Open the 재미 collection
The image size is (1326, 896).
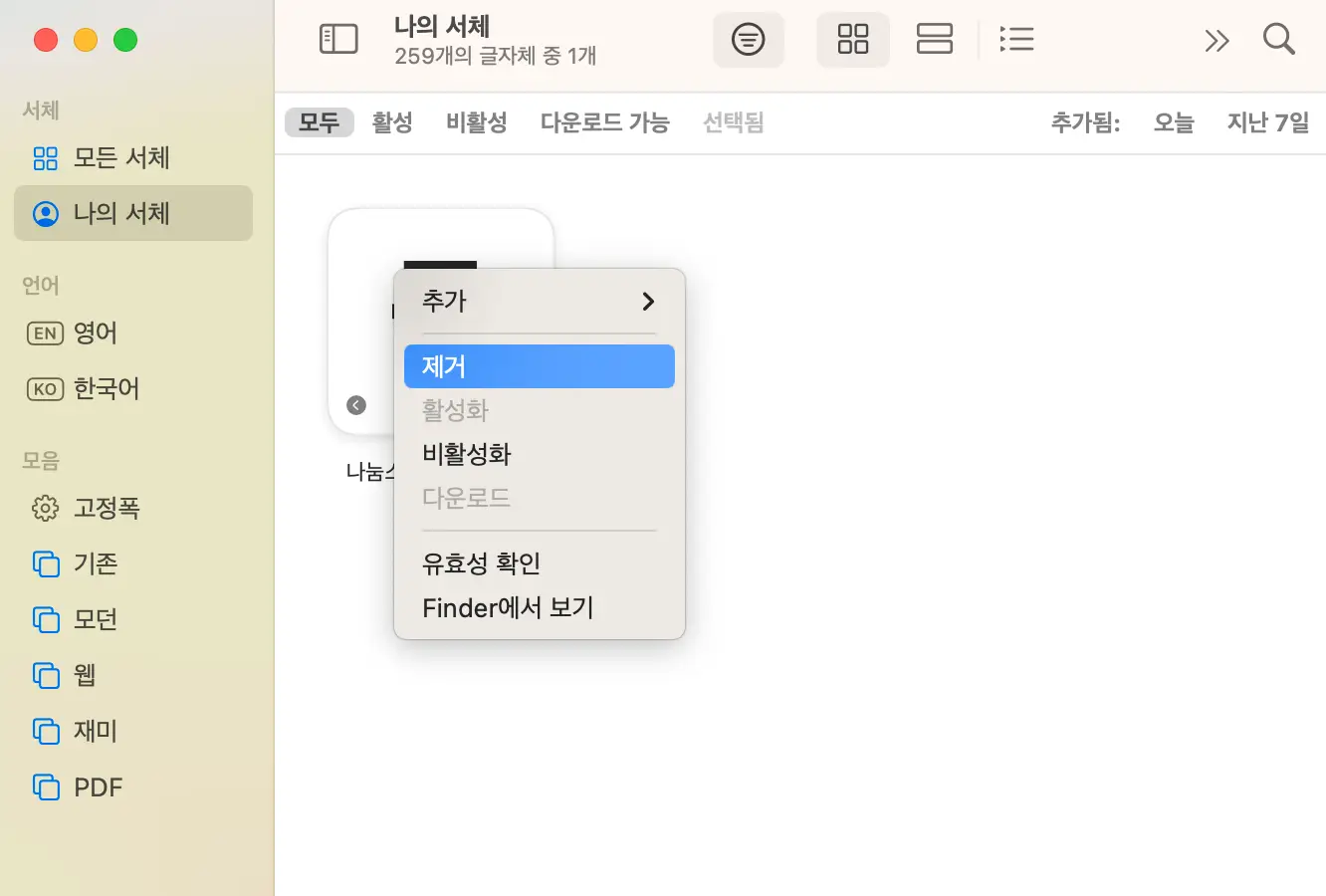tap(133, 731)
